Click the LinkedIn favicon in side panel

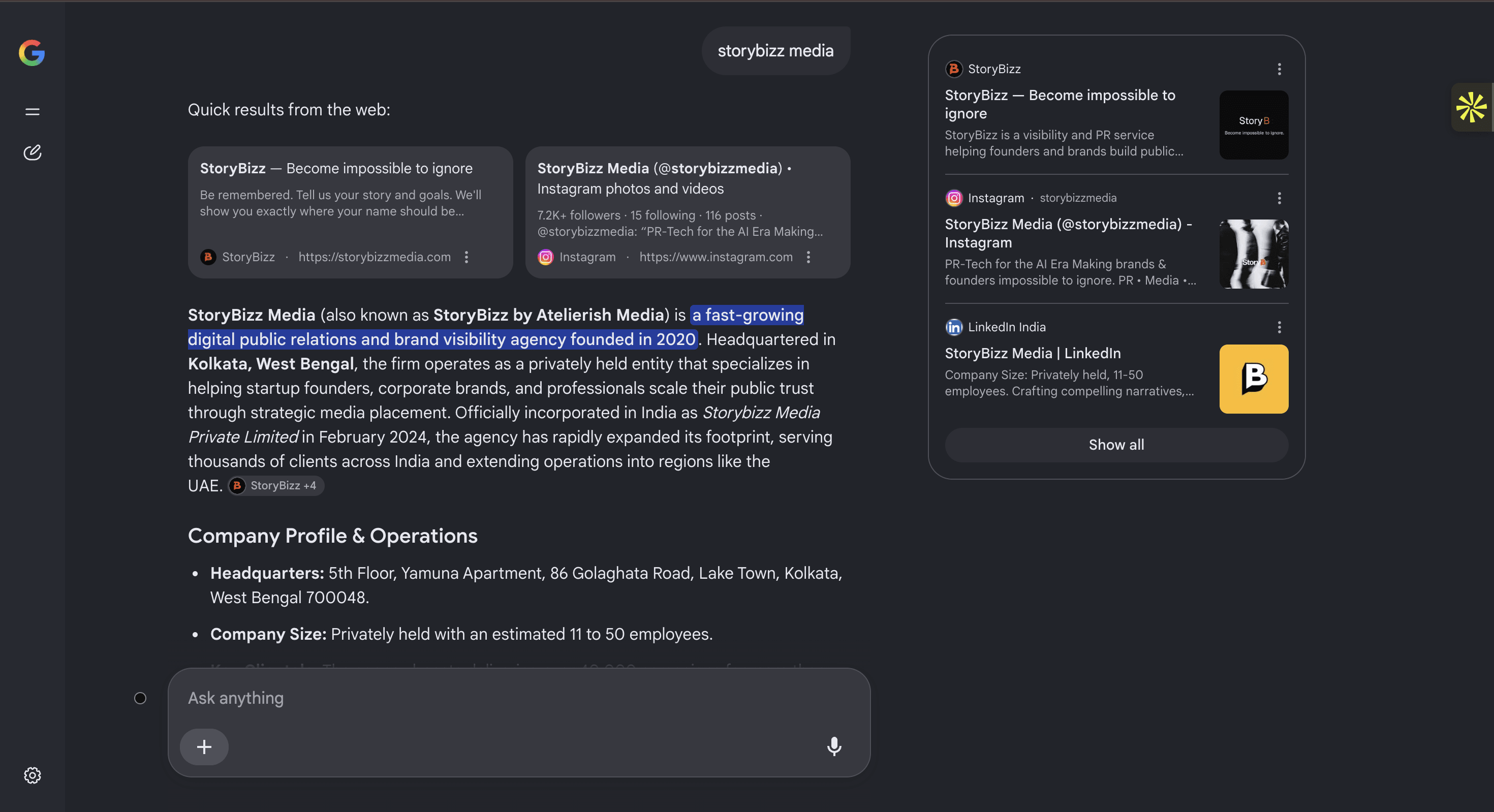[x=953, y=327]
